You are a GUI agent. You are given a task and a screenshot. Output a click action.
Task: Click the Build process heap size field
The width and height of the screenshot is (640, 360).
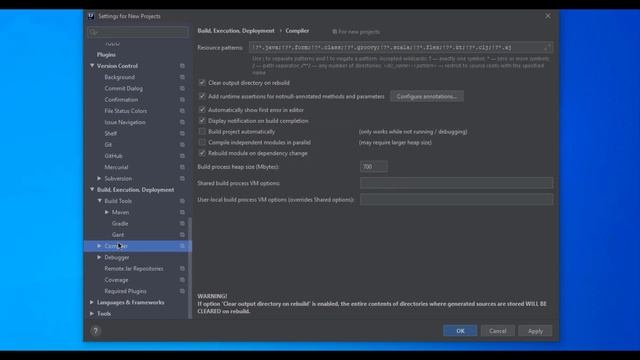[373, 167]
